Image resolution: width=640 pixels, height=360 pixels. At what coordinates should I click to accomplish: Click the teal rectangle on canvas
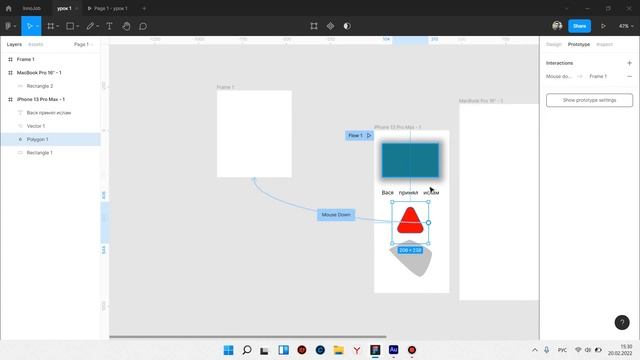click(410, 160)
